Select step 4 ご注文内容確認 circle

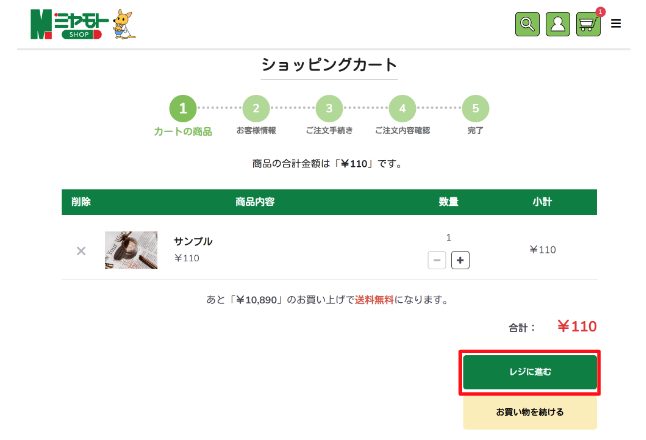pos(402,108)
